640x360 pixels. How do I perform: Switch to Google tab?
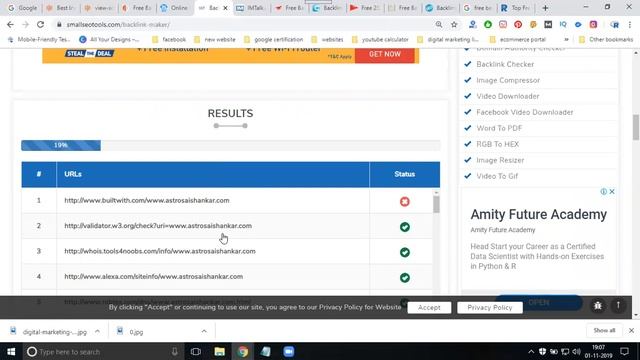coord(22,8)
